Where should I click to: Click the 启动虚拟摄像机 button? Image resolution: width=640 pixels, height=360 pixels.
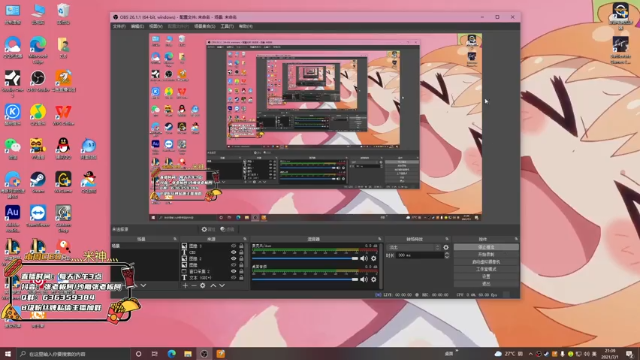point(486,262)
